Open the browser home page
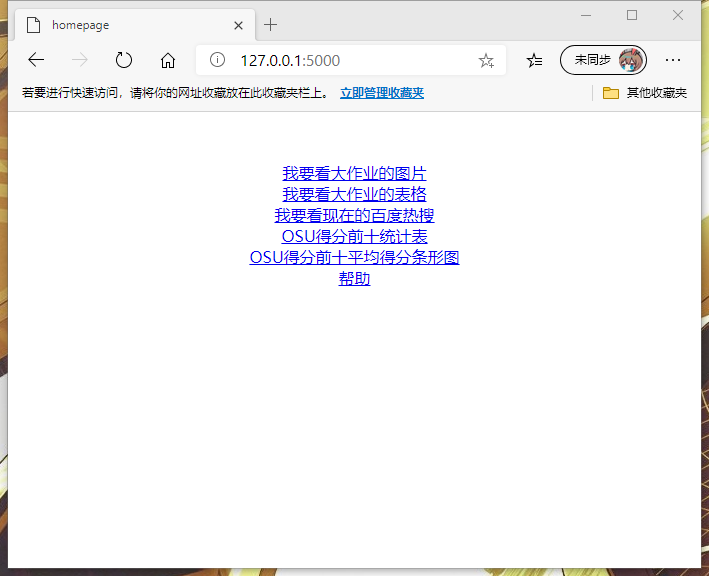Viewport: 709px width, 576px height. pyautogui.click(x=168, y=60)
